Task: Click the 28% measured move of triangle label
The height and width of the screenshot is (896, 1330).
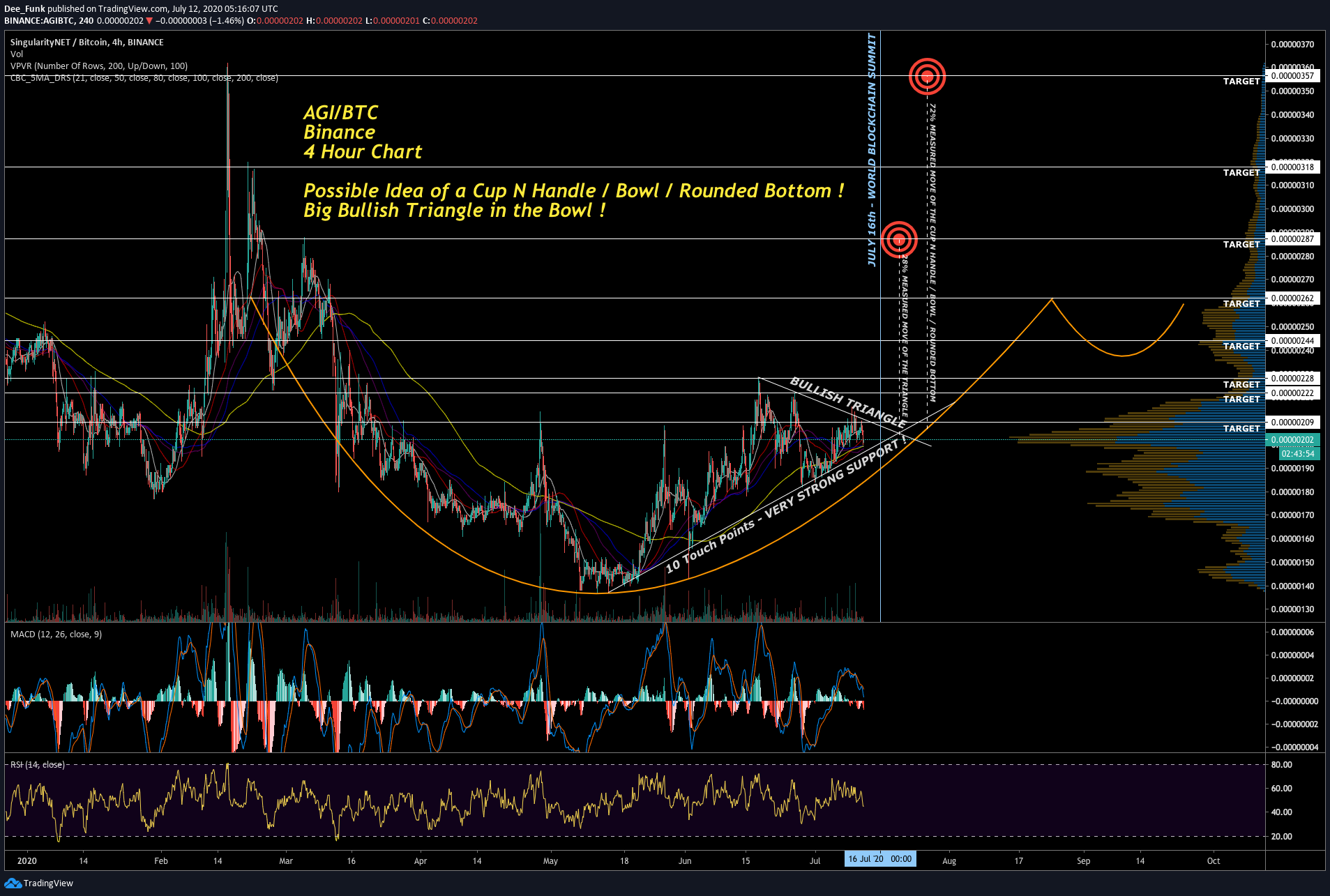Action: point(905,335)
